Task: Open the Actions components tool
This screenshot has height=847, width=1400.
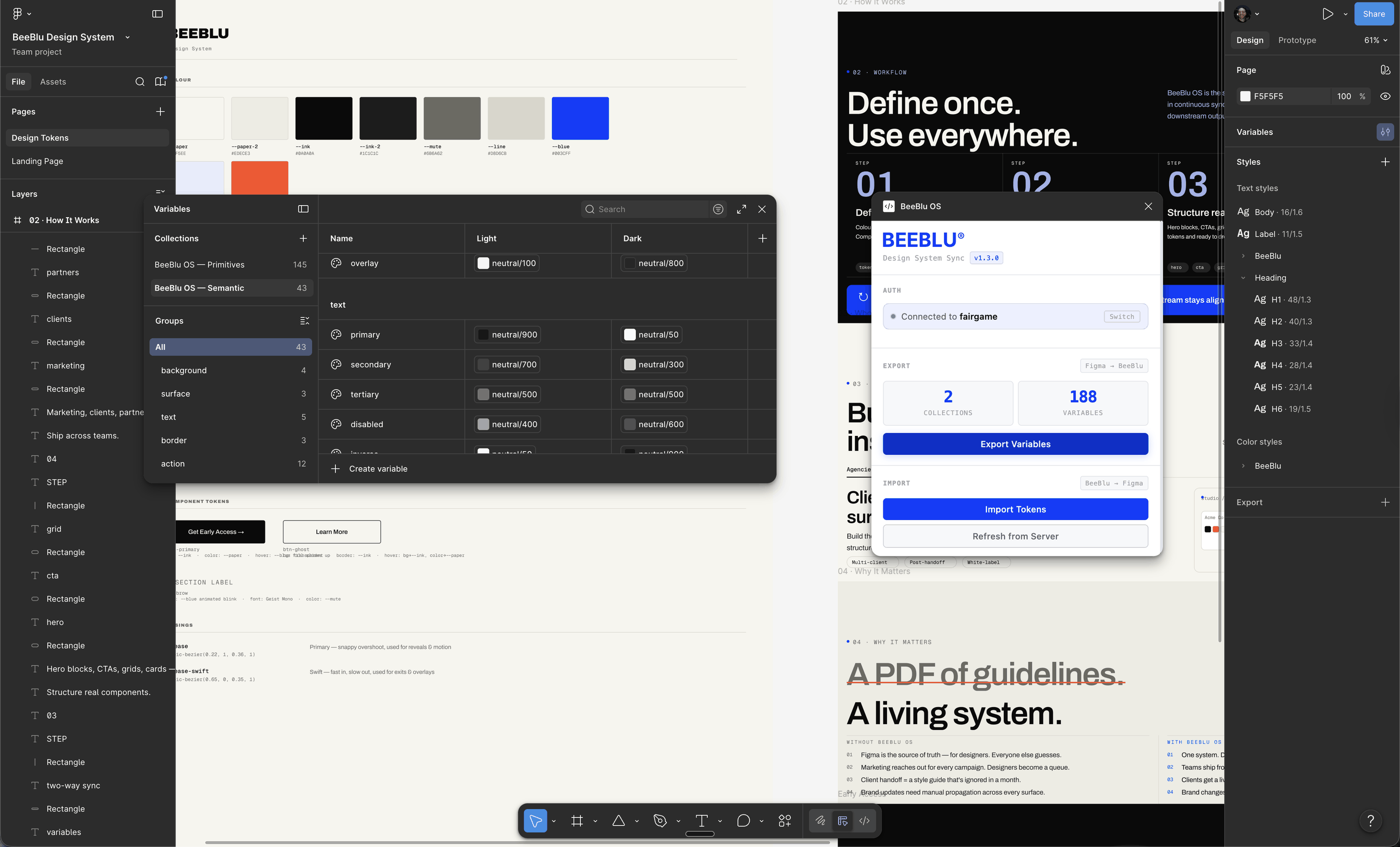Action: pos(785,820)
